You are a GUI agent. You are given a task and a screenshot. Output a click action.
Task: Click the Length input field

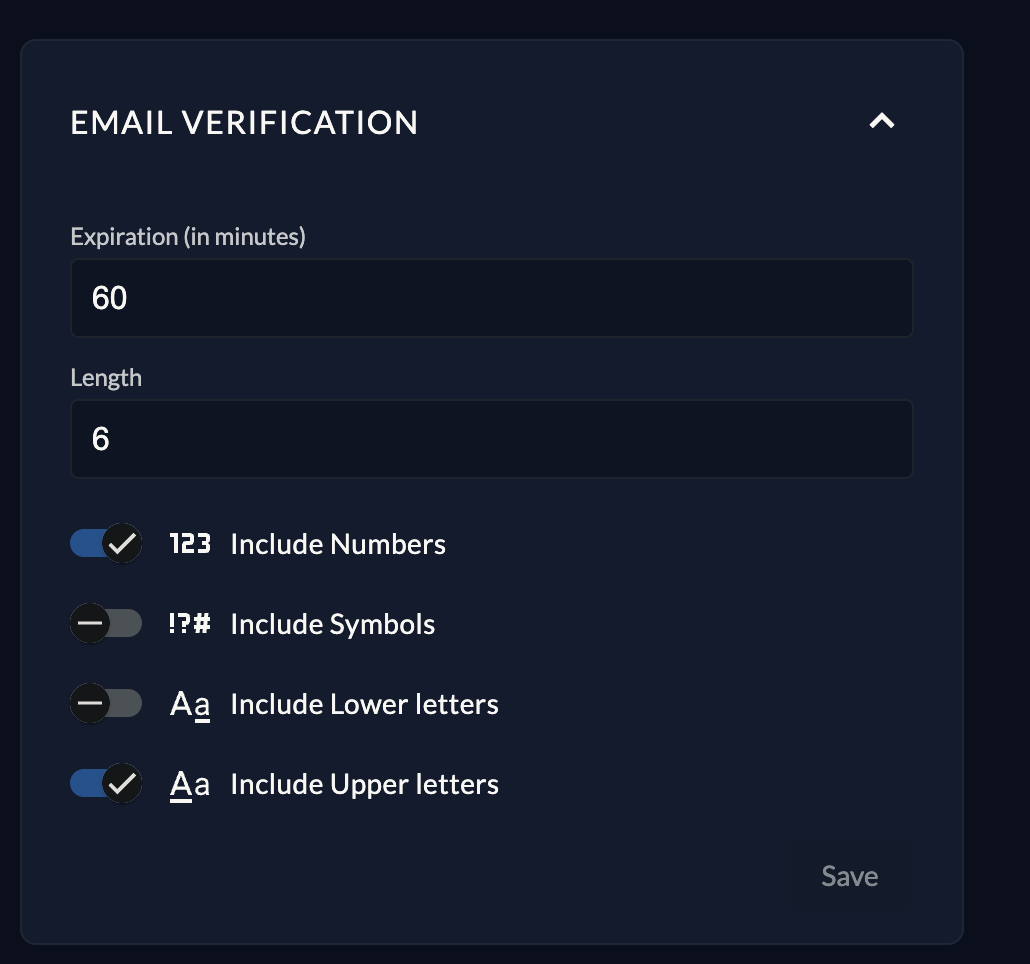[x=491, y=439]
